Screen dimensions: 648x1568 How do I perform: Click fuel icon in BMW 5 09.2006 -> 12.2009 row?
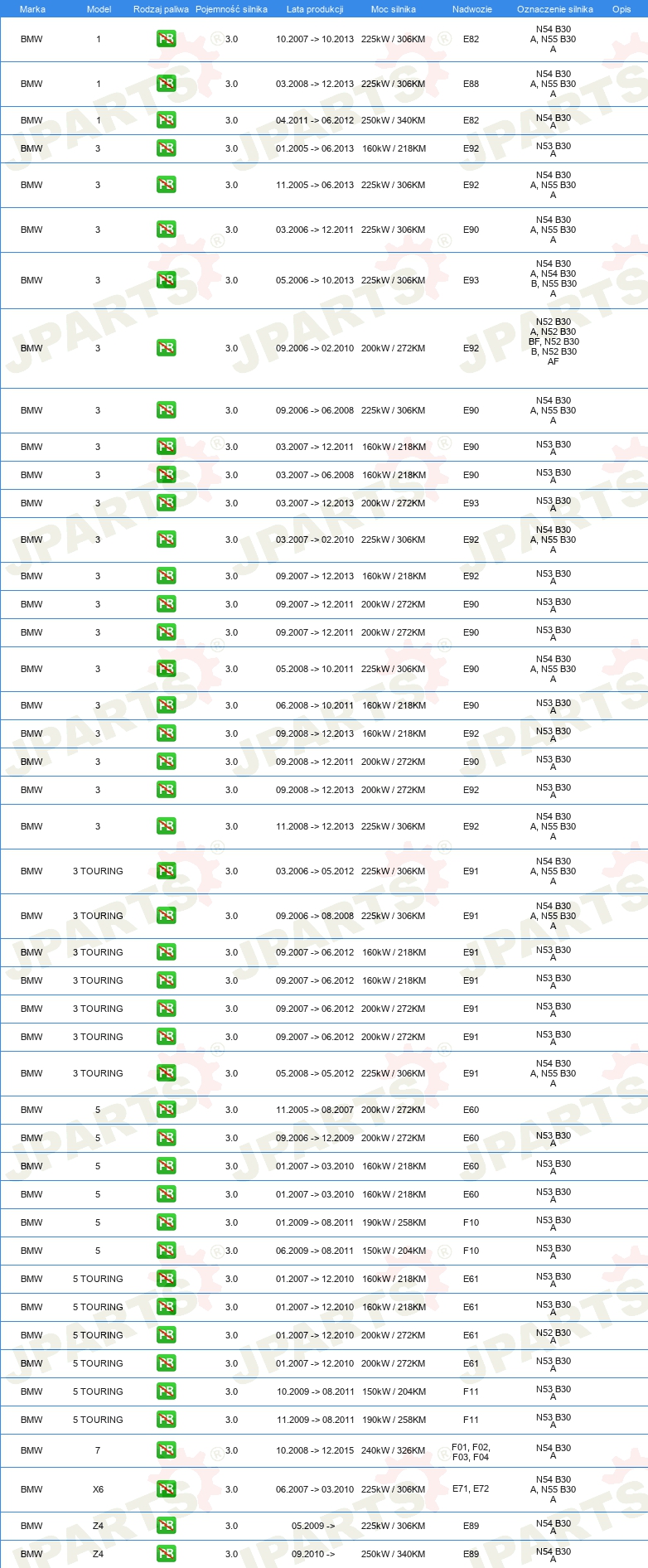[166, 1138]
